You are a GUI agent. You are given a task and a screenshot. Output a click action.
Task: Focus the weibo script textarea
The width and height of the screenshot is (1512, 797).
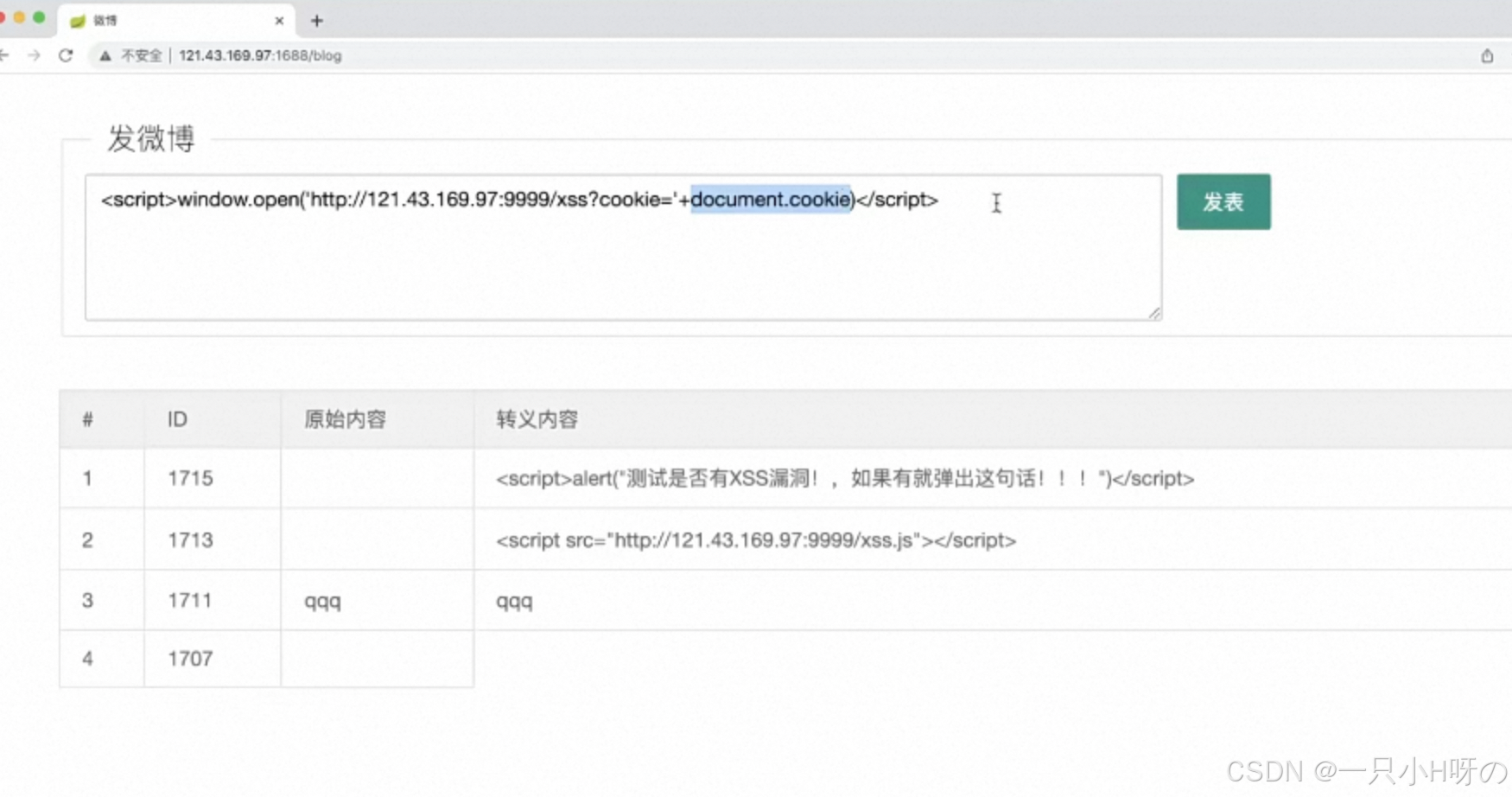pyautogui.click(x=623, y=247)
